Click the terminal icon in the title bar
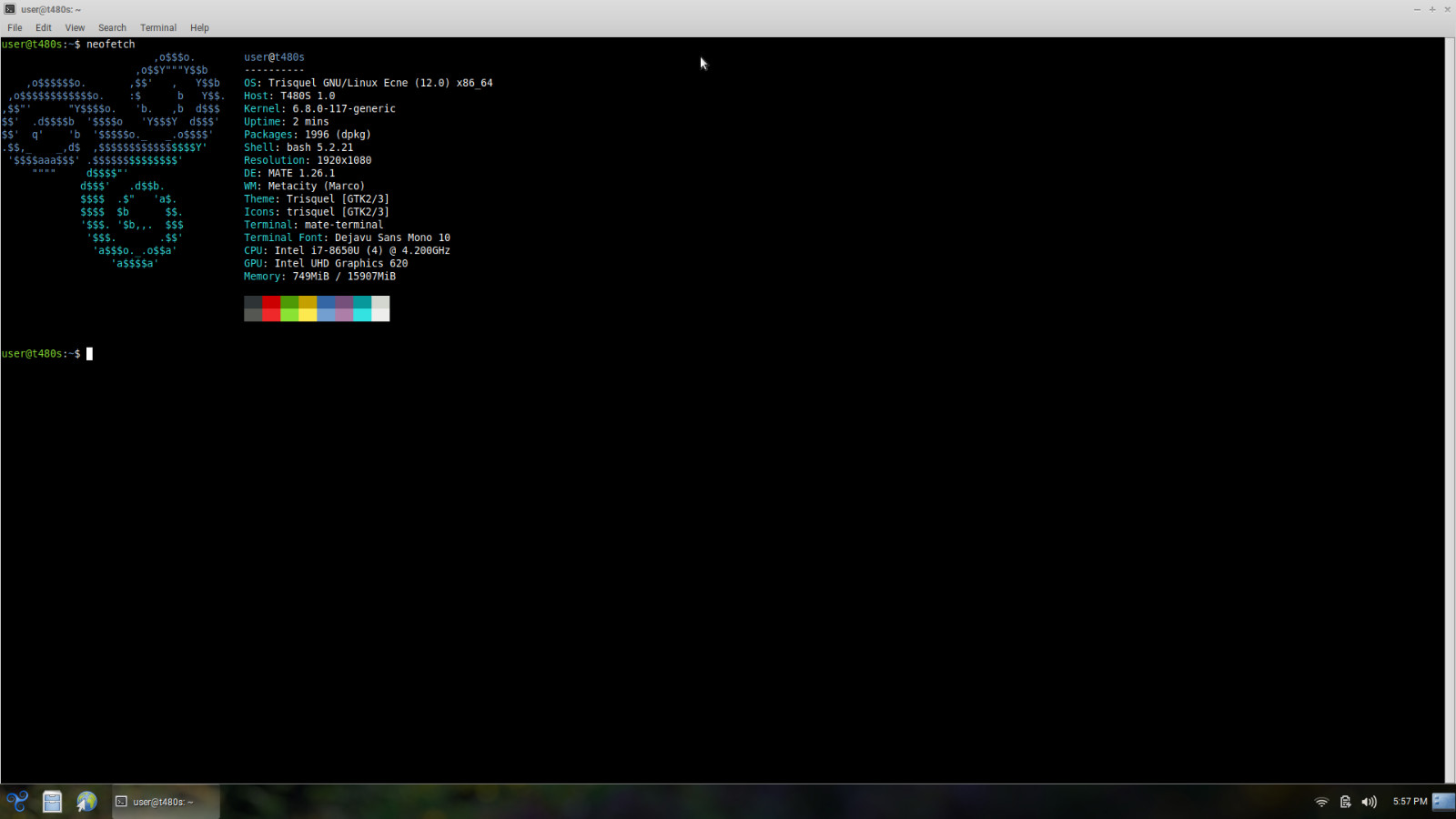The image size is (1456, 819). (10, 9)
